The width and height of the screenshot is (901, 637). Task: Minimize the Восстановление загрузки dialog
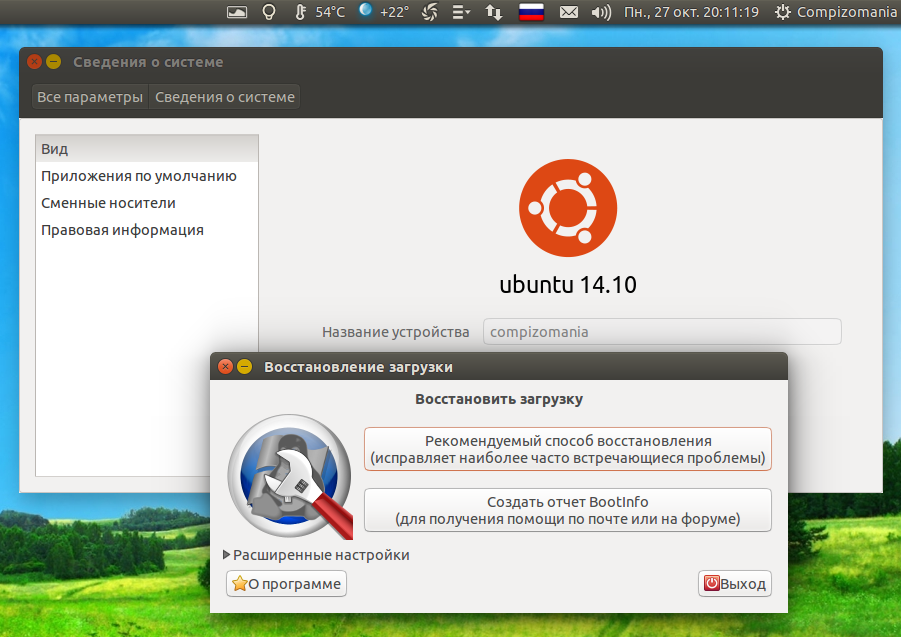tap(244, 366)
